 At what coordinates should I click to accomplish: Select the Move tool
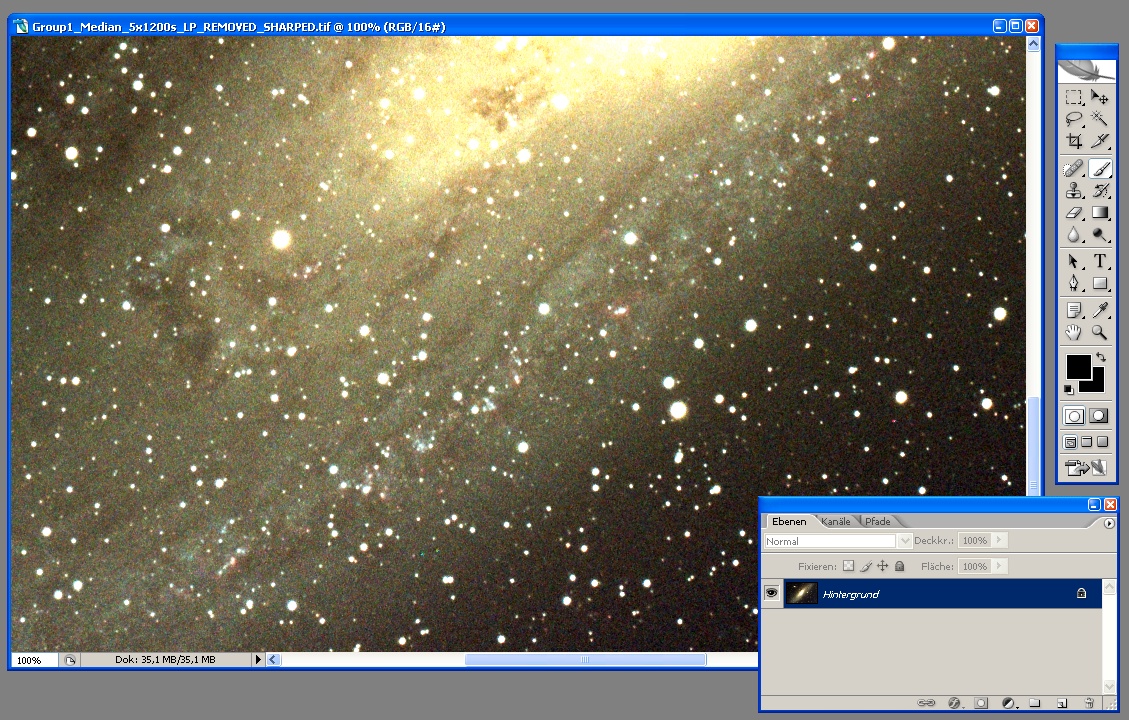pos(1099,97)
